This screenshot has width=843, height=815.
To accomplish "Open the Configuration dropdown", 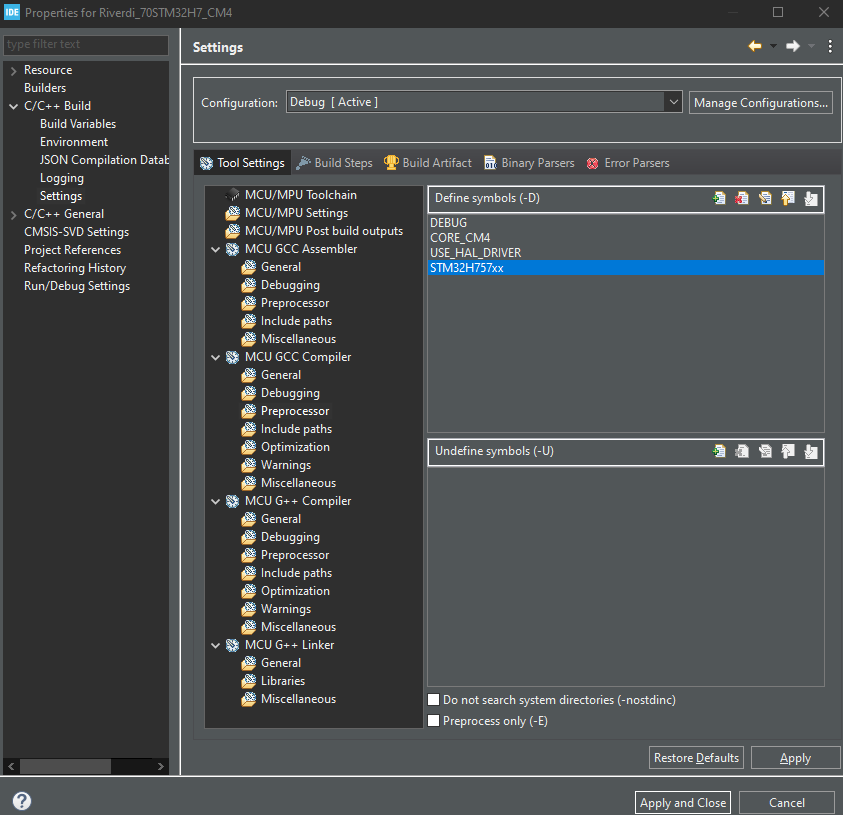I will (673, 101).
